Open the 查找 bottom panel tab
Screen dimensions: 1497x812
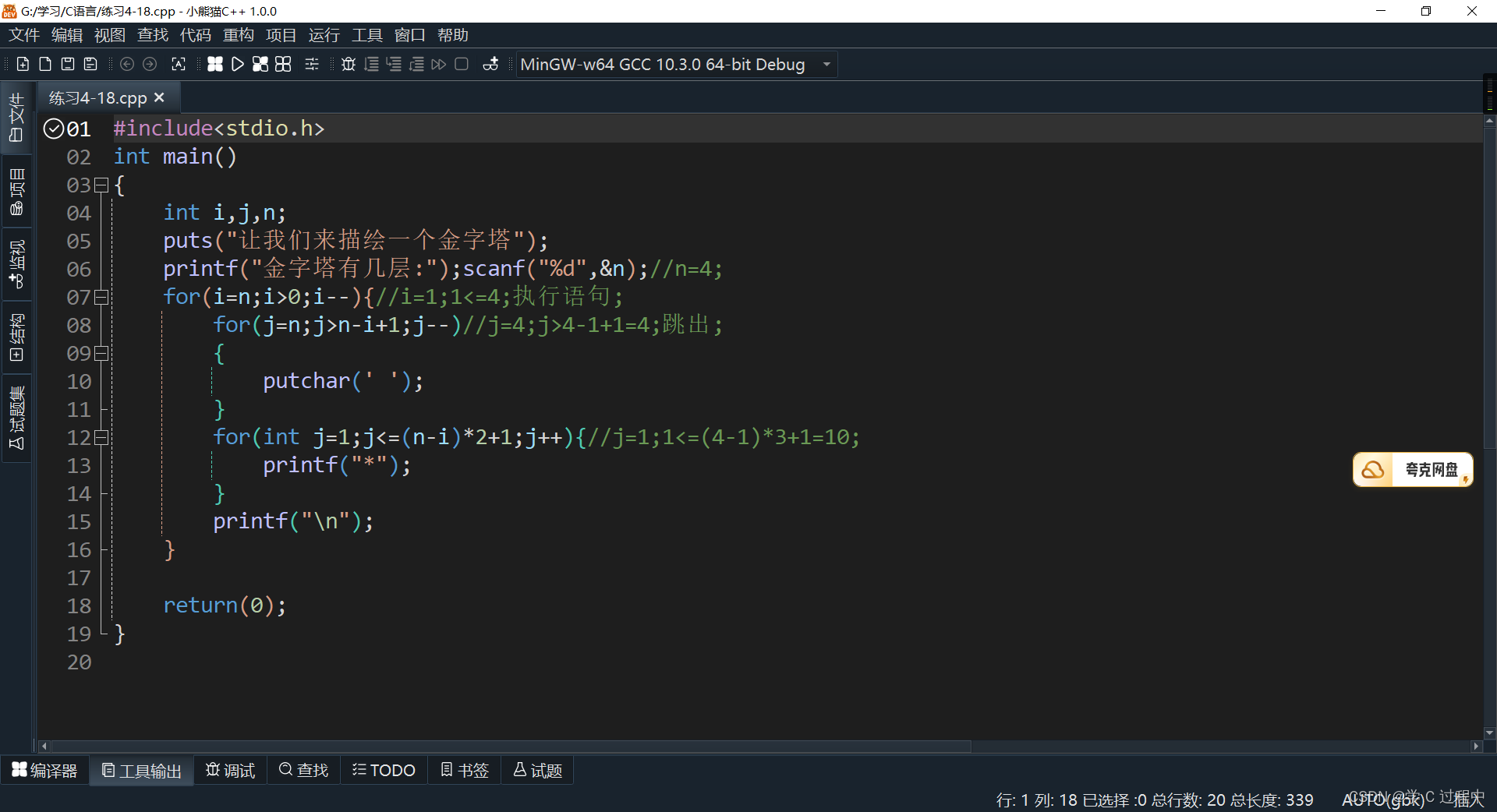point(303,770)
